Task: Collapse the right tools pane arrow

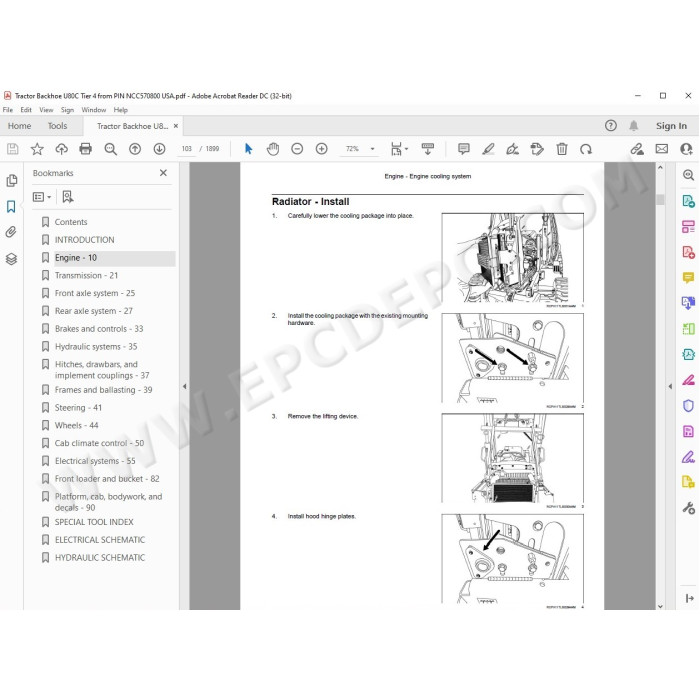Action: (x=670, y=387)
